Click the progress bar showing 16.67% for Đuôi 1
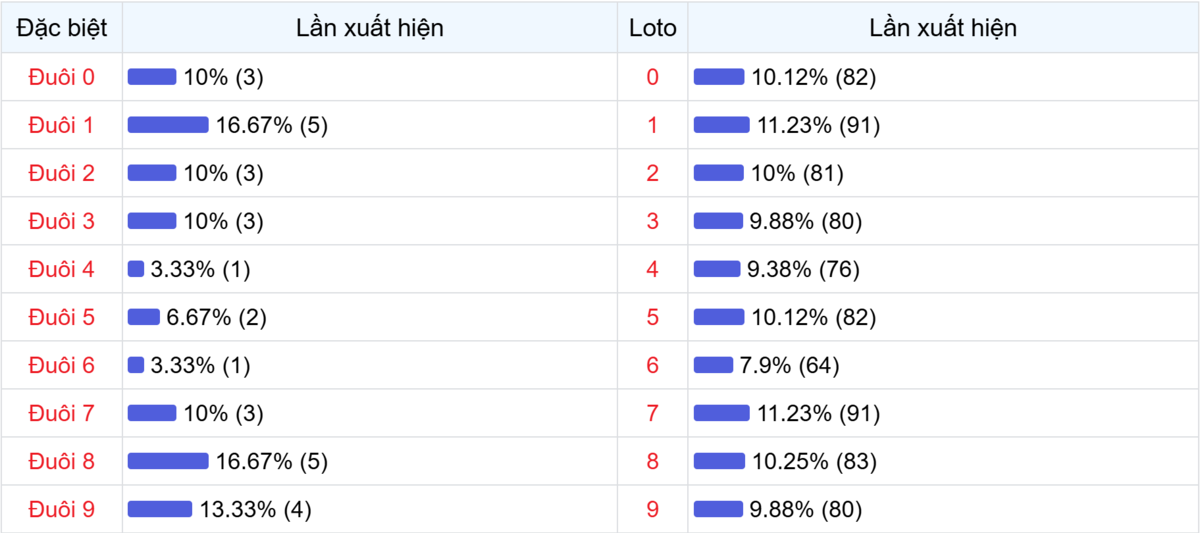 [x=168, y=125]
